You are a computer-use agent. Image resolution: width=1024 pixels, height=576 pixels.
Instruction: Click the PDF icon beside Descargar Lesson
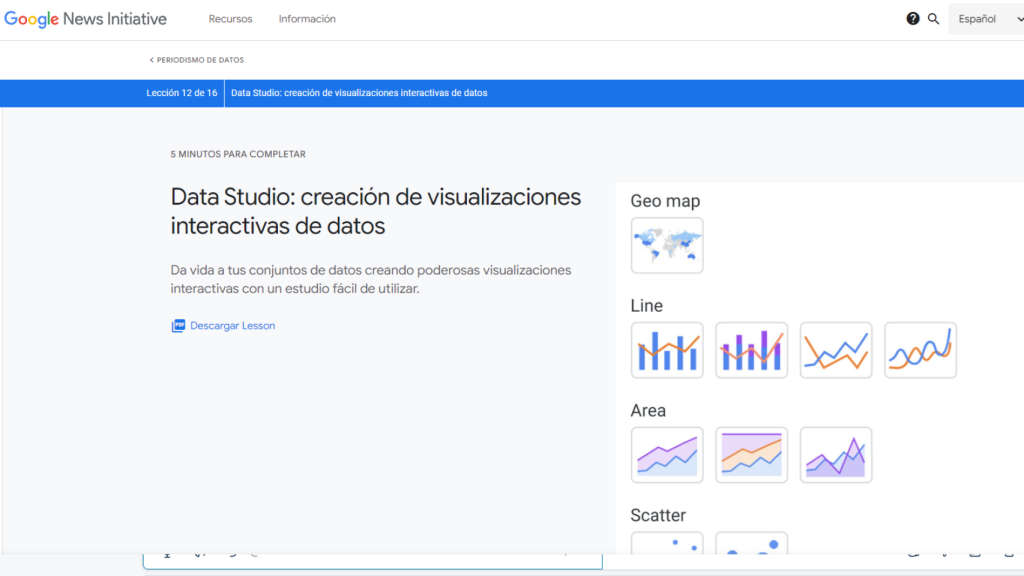click(178, 325)
